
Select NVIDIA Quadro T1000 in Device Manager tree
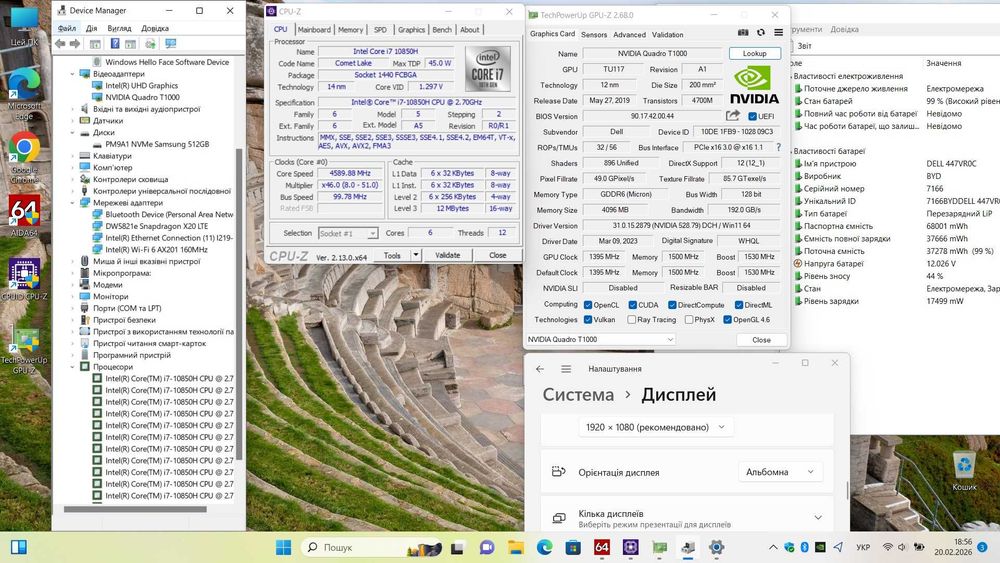pyautogui.click(x=142, y=97)
